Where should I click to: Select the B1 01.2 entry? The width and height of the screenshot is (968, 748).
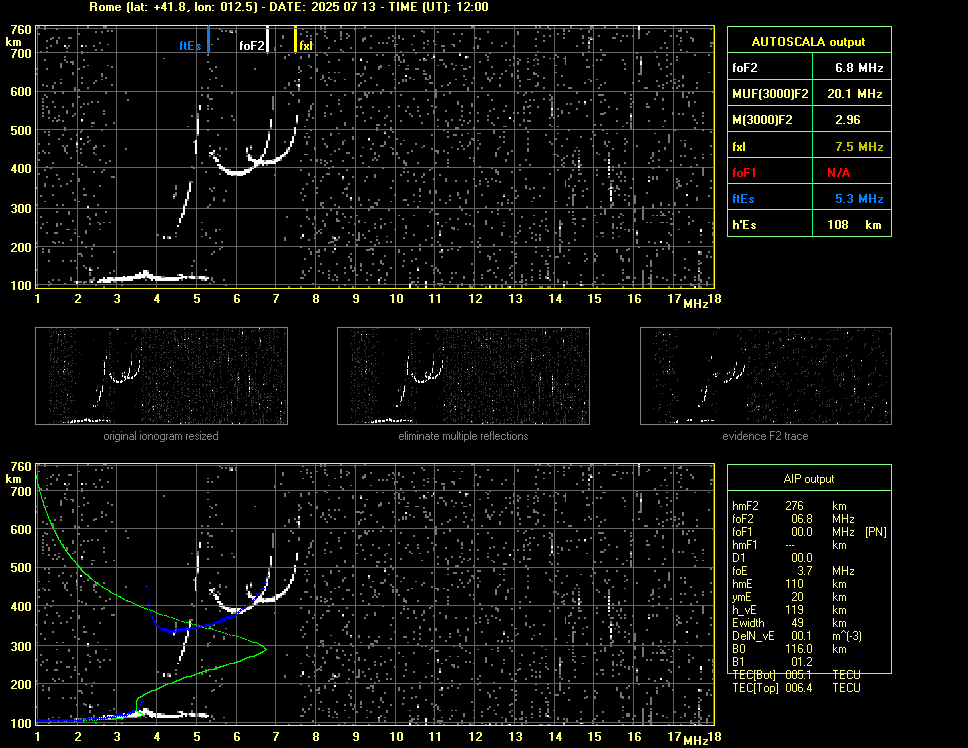click(772, 662)
